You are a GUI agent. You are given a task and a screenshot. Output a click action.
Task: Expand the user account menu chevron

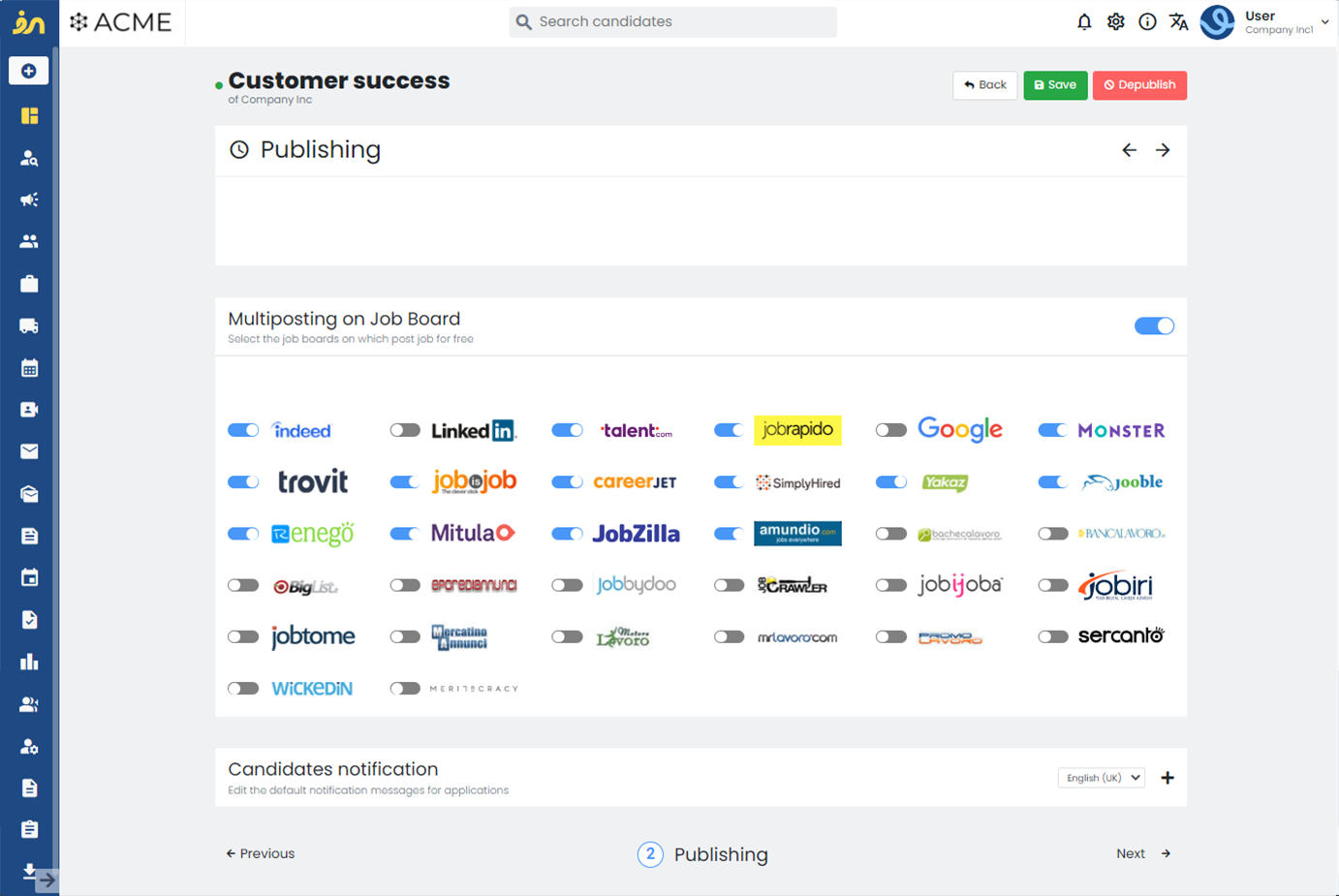pyautogui.click(x=1324, y=21)
